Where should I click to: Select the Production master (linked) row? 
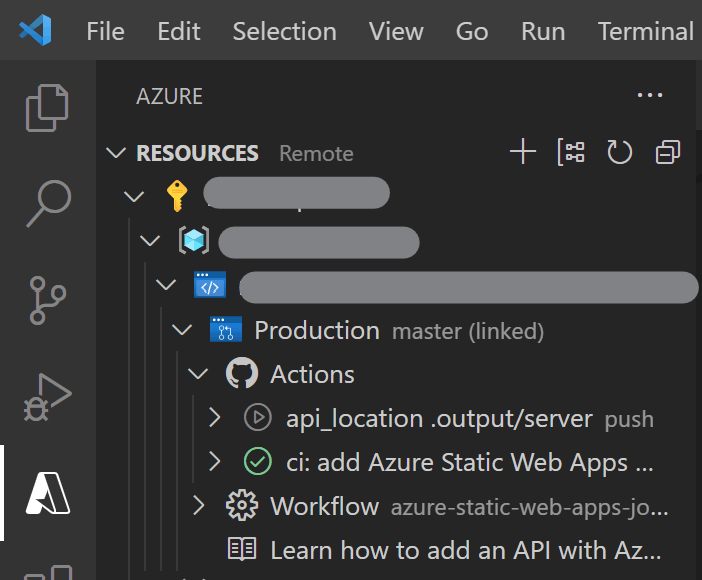[x=398, y=330]
